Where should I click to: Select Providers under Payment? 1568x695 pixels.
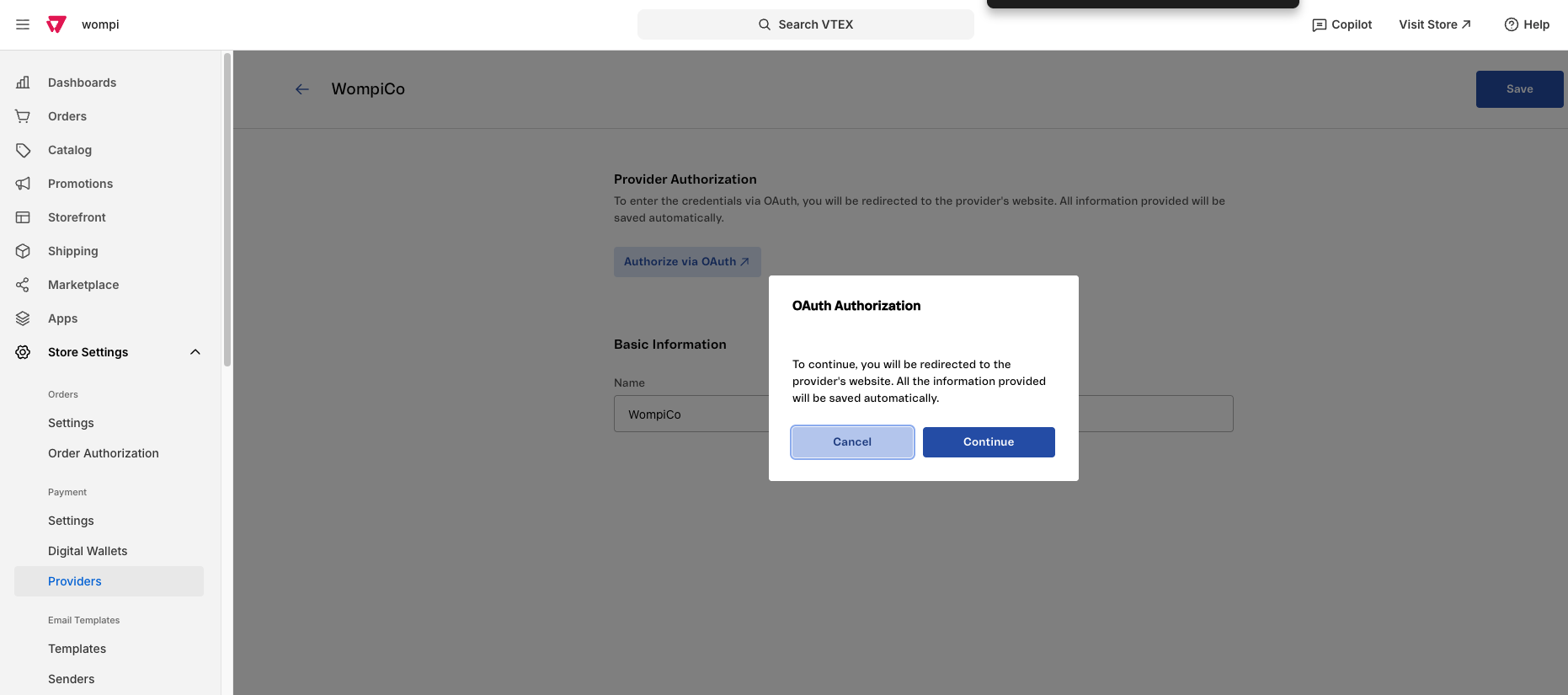pos(109,581)
